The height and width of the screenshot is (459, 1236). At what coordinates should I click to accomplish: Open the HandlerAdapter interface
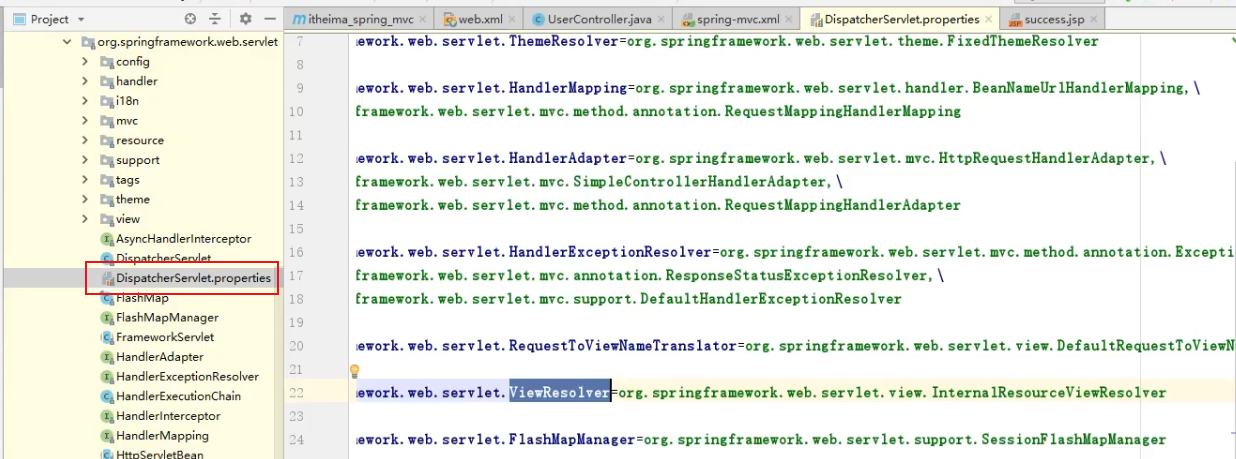(x=160, y=357)
